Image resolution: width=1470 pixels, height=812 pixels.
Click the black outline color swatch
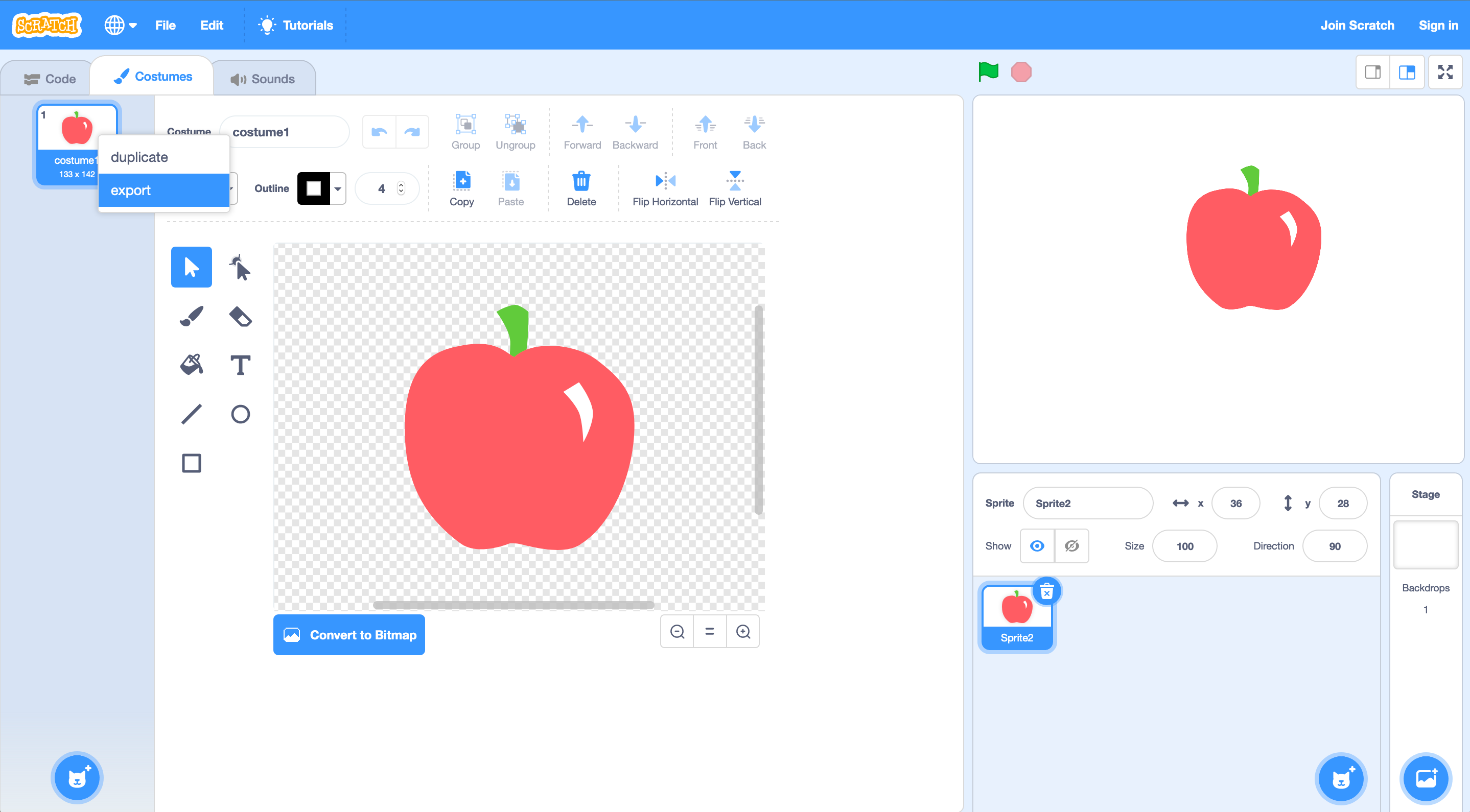click(x=313, y=190)
